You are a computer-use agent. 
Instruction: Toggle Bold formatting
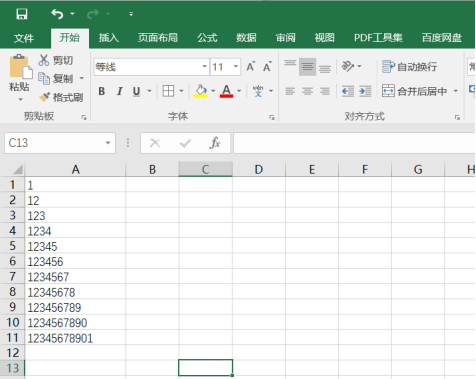[102, 91]
